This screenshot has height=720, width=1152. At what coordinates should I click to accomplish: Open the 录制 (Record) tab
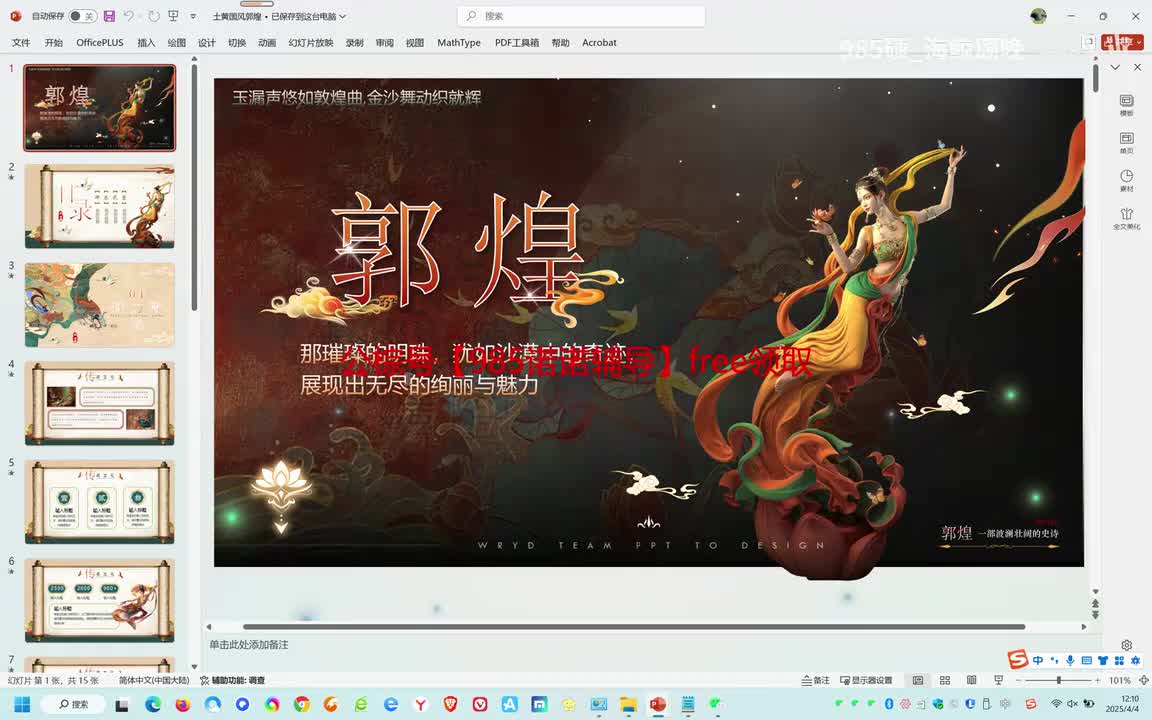354,43
